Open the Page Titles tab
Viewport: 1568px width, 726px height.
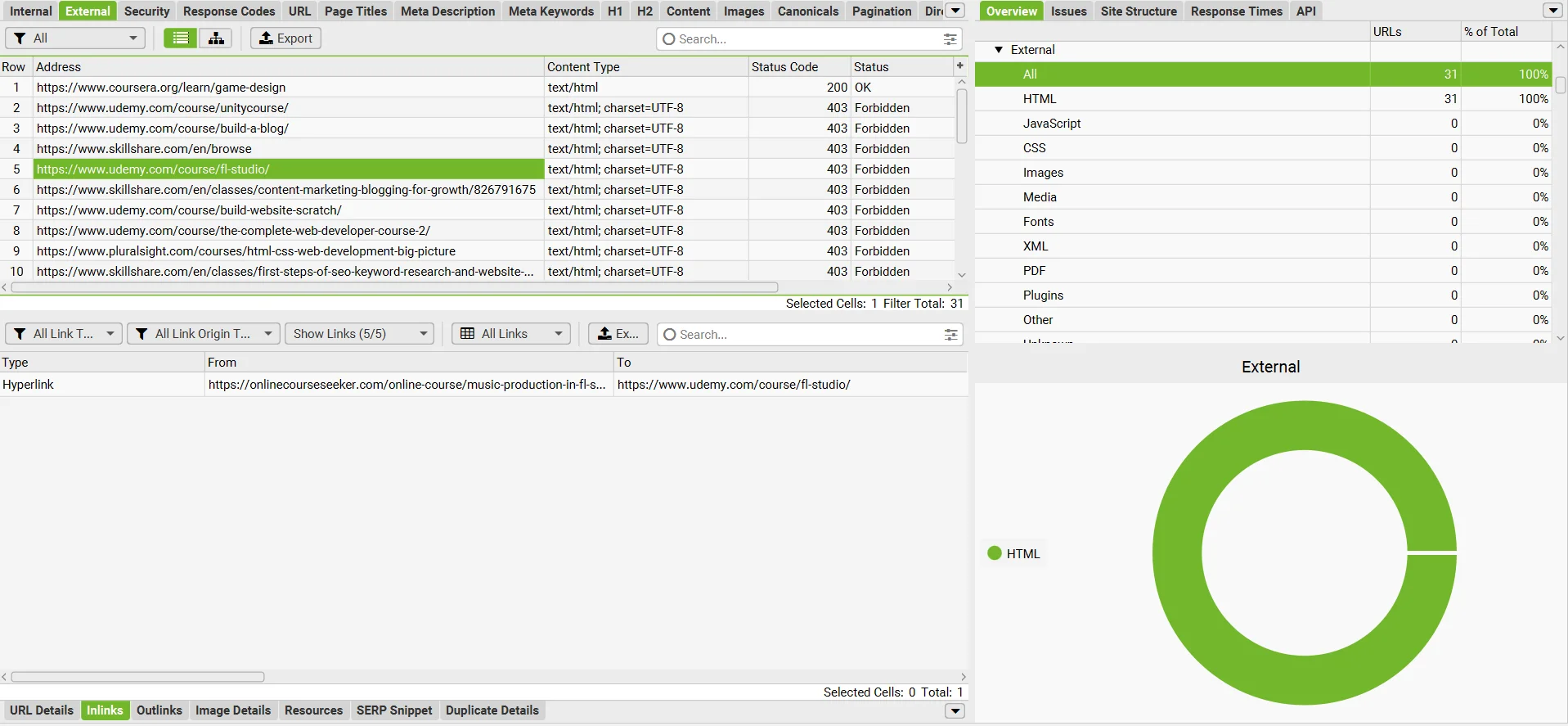tap(356, 11)
